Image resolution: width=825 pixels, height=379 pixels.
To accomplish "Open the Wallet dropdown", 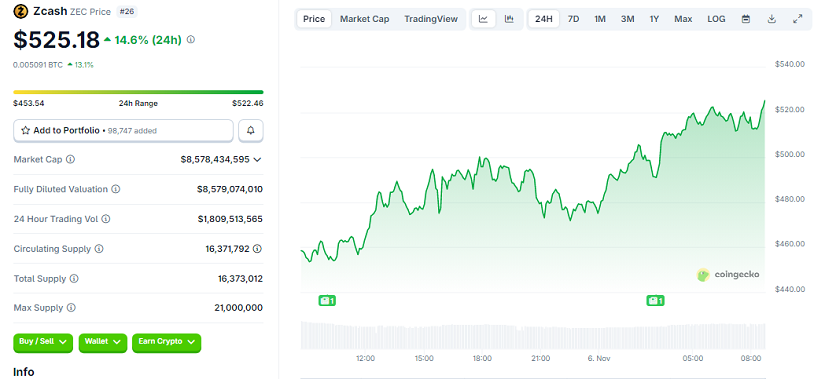I will click(103, 342).
